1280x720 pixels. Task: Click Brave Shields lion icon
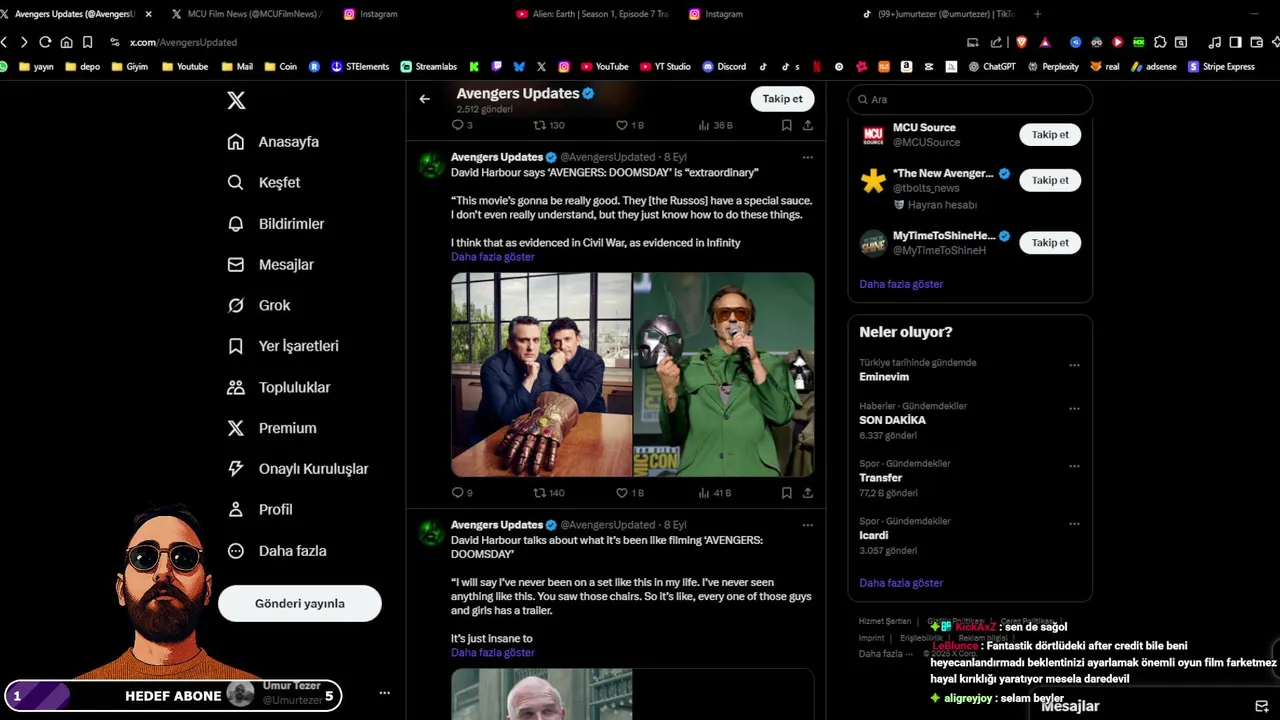tap(1021, 42)
